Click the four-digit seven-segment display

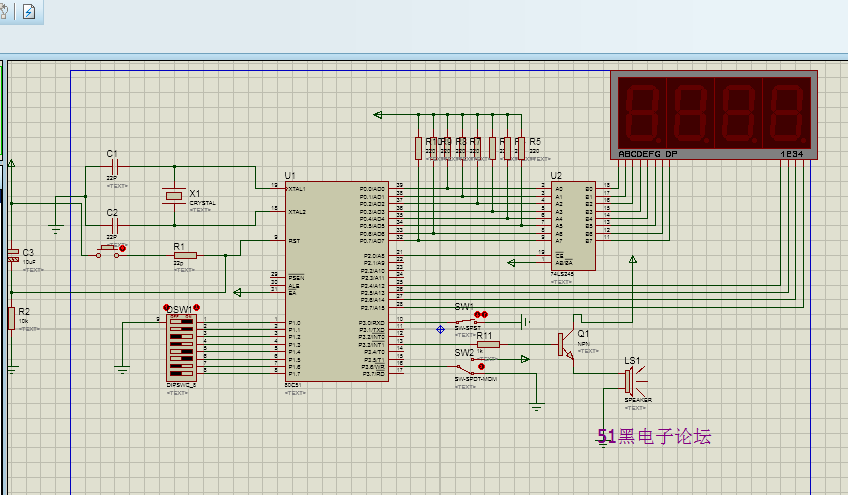(714, 111)
